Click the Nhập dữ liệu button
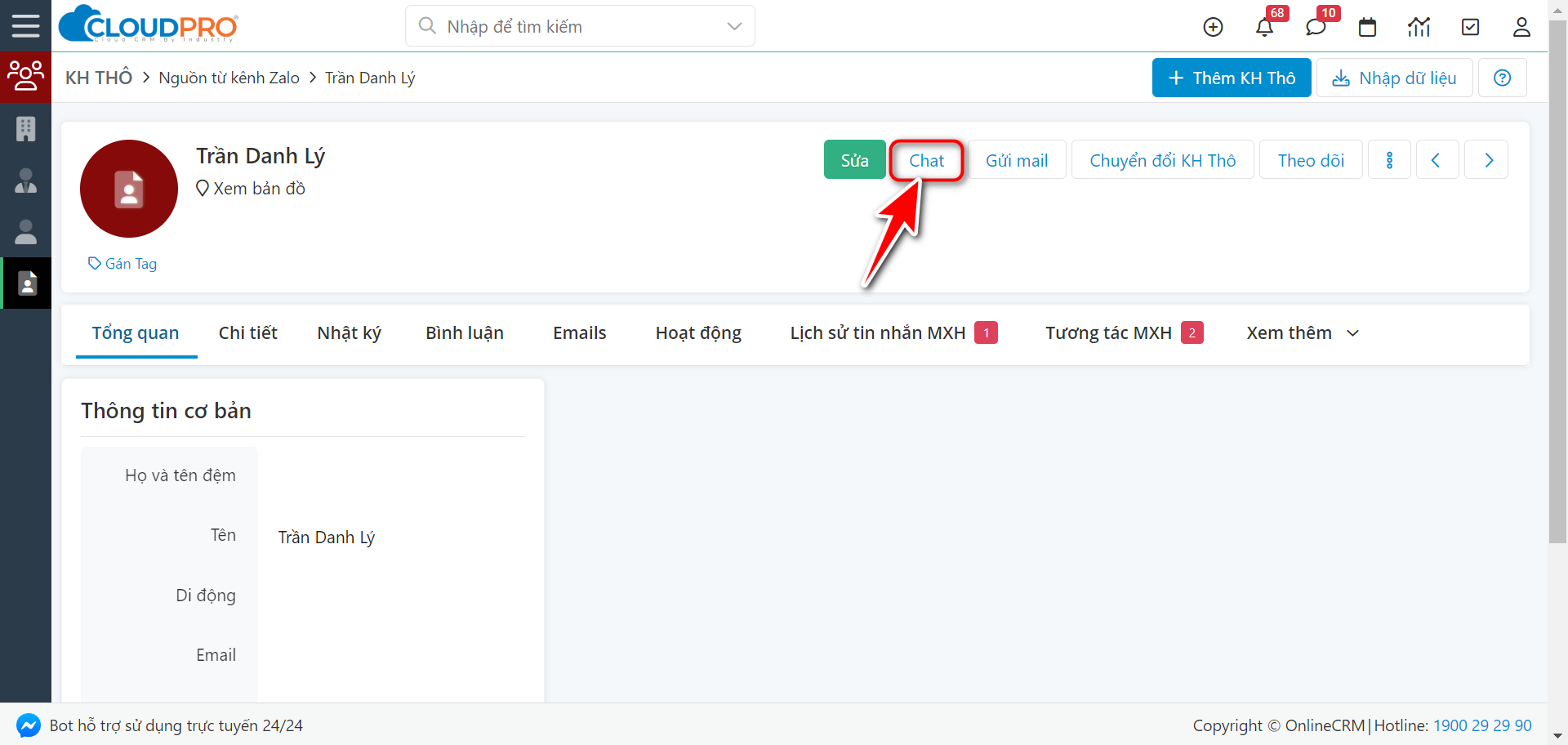This screenshot has width=1568, height=745. coord(1394,78)
